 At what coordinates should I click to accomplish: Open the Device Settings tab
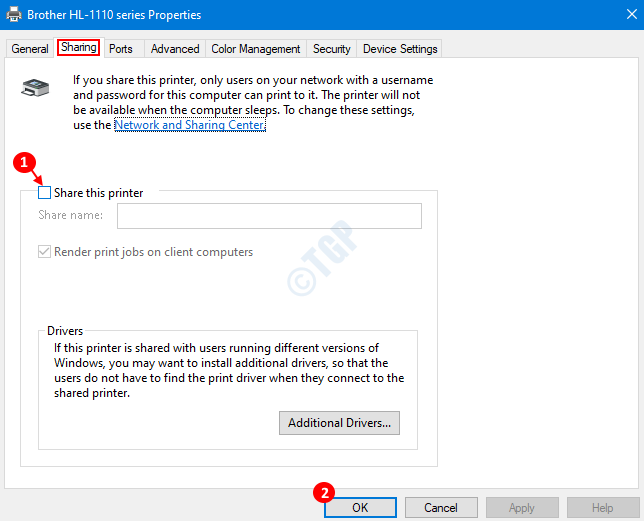(x=400, y=49)
